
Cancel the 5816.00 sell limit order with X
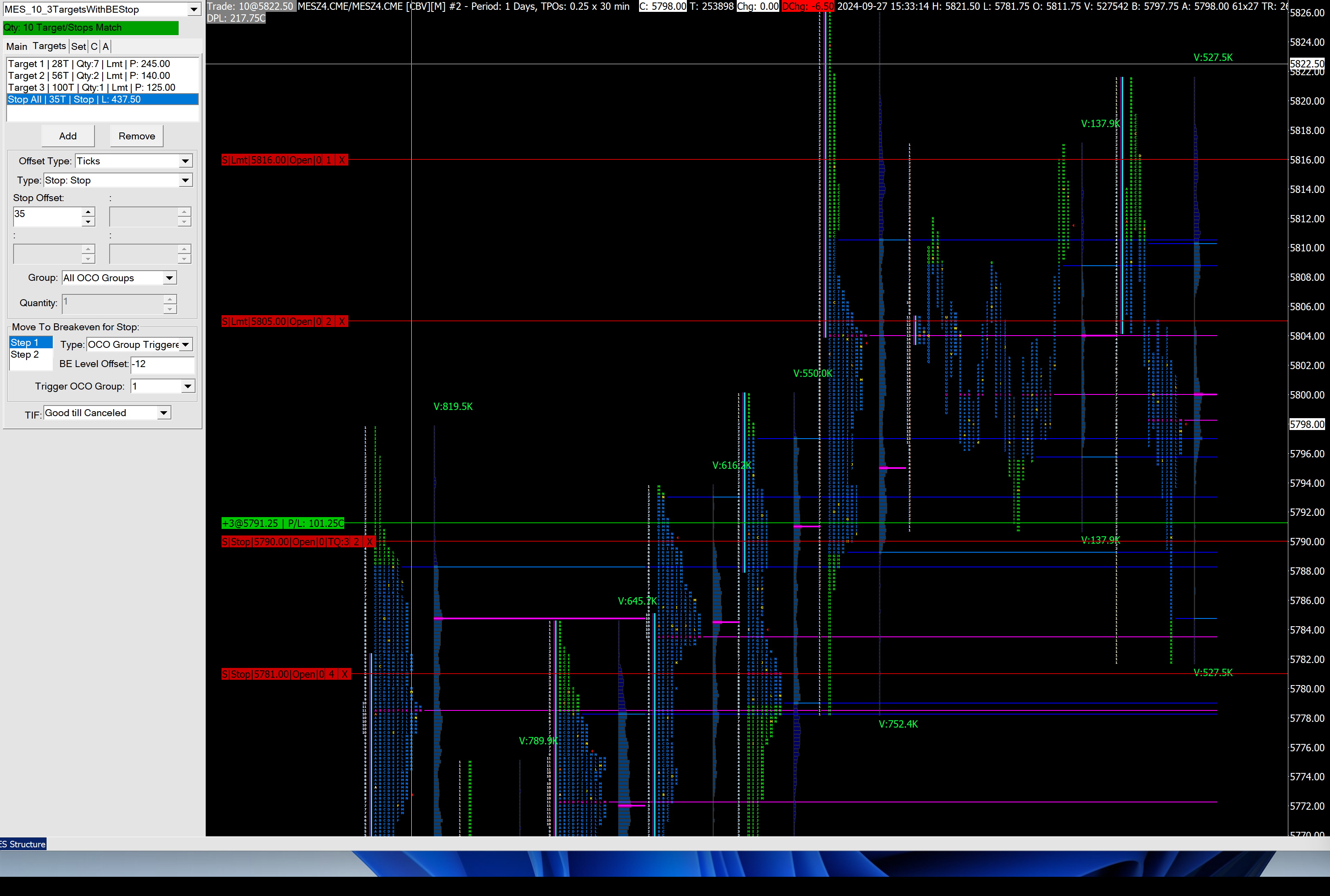(x=342, y=160)
